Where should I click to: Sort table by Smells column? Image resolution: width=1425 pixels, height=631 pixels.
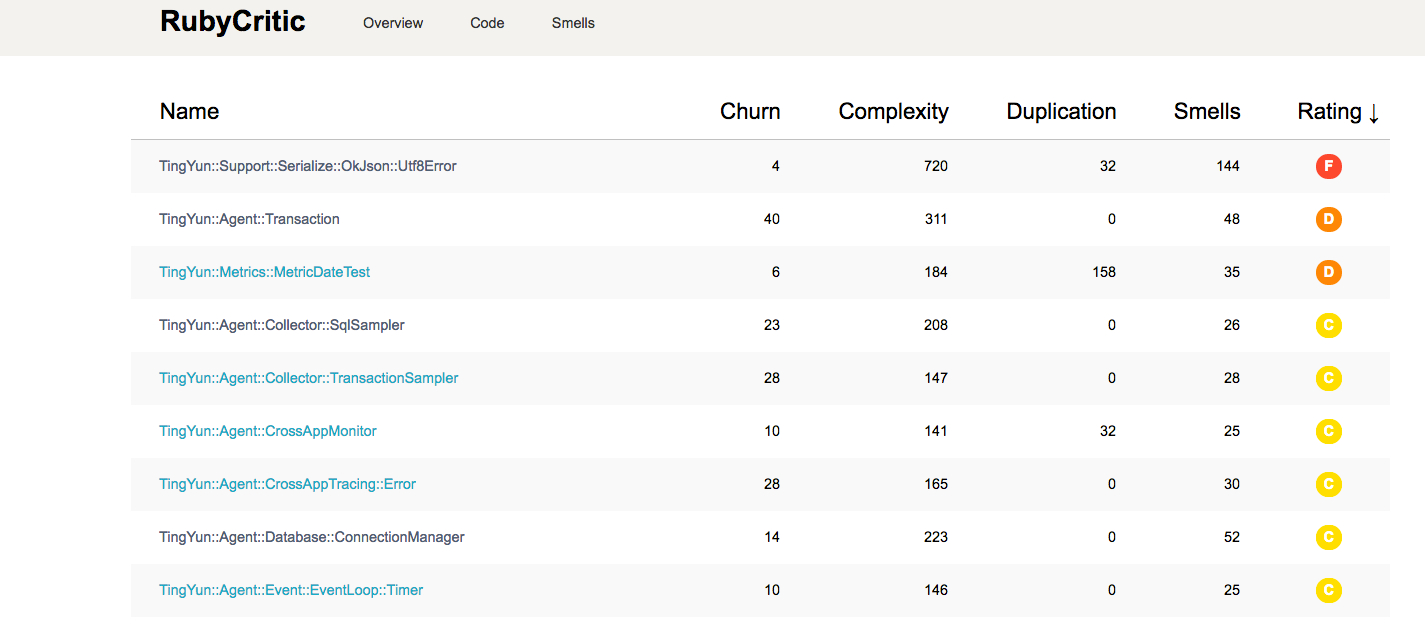pos(1207,112)
